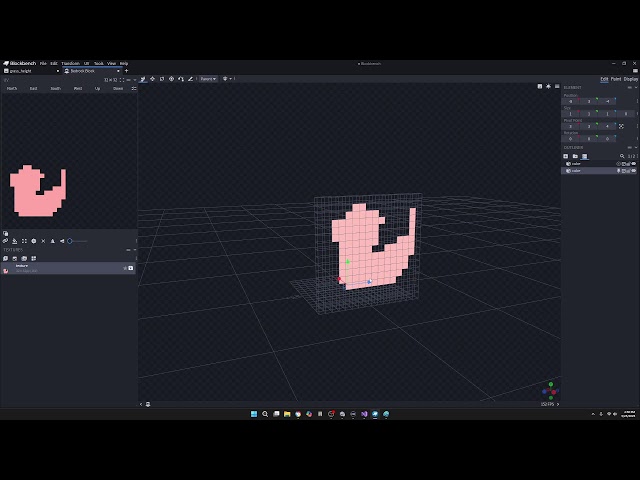Viewport: 640px width, 480px height.
Task: Click the Size Y input field
Action: click(x=589, y=114)
